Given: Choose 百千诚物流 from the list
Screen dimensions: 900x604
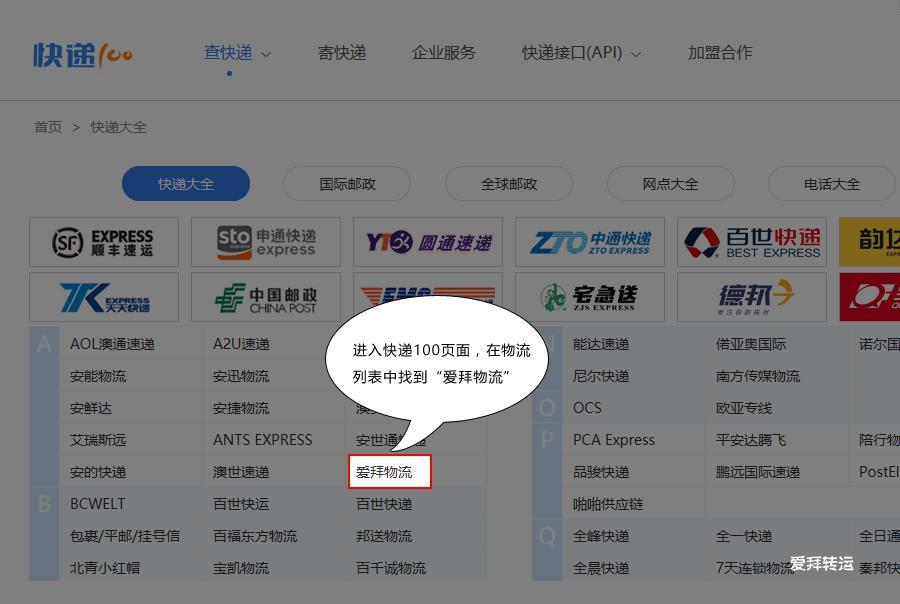Looking at the screenshot, I should coord(391,568).
